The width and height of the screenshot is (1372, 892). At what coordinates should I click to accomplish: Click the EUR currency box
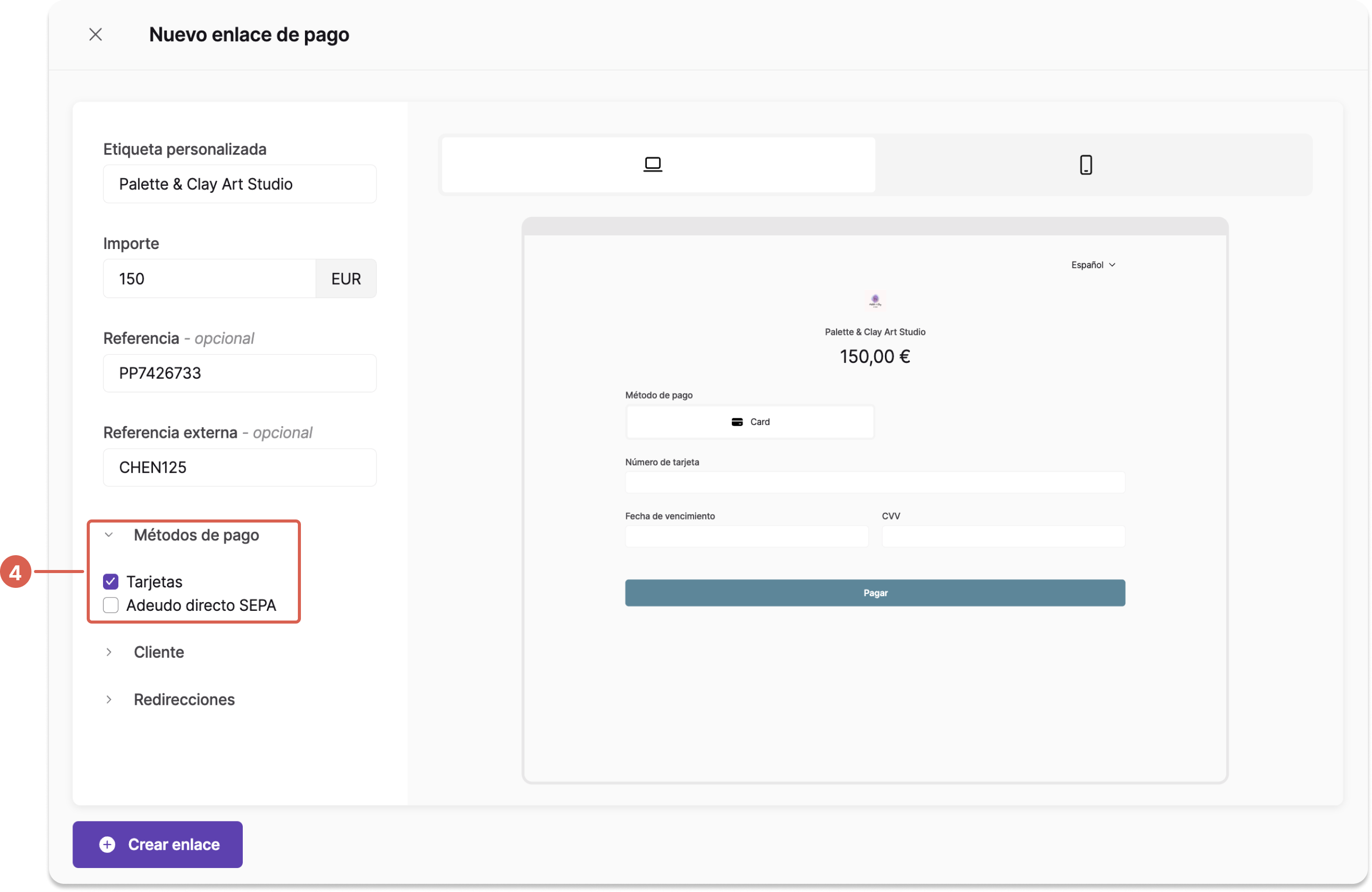[x=346, y=279]
